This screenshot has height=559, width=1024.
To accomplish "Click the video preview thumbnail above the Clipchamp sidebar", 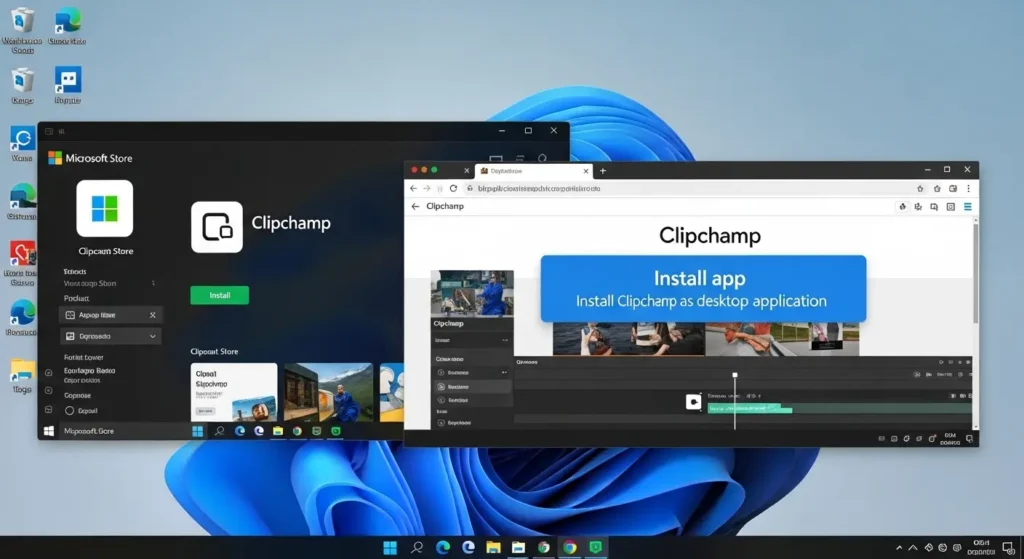I will coord(472,293).
